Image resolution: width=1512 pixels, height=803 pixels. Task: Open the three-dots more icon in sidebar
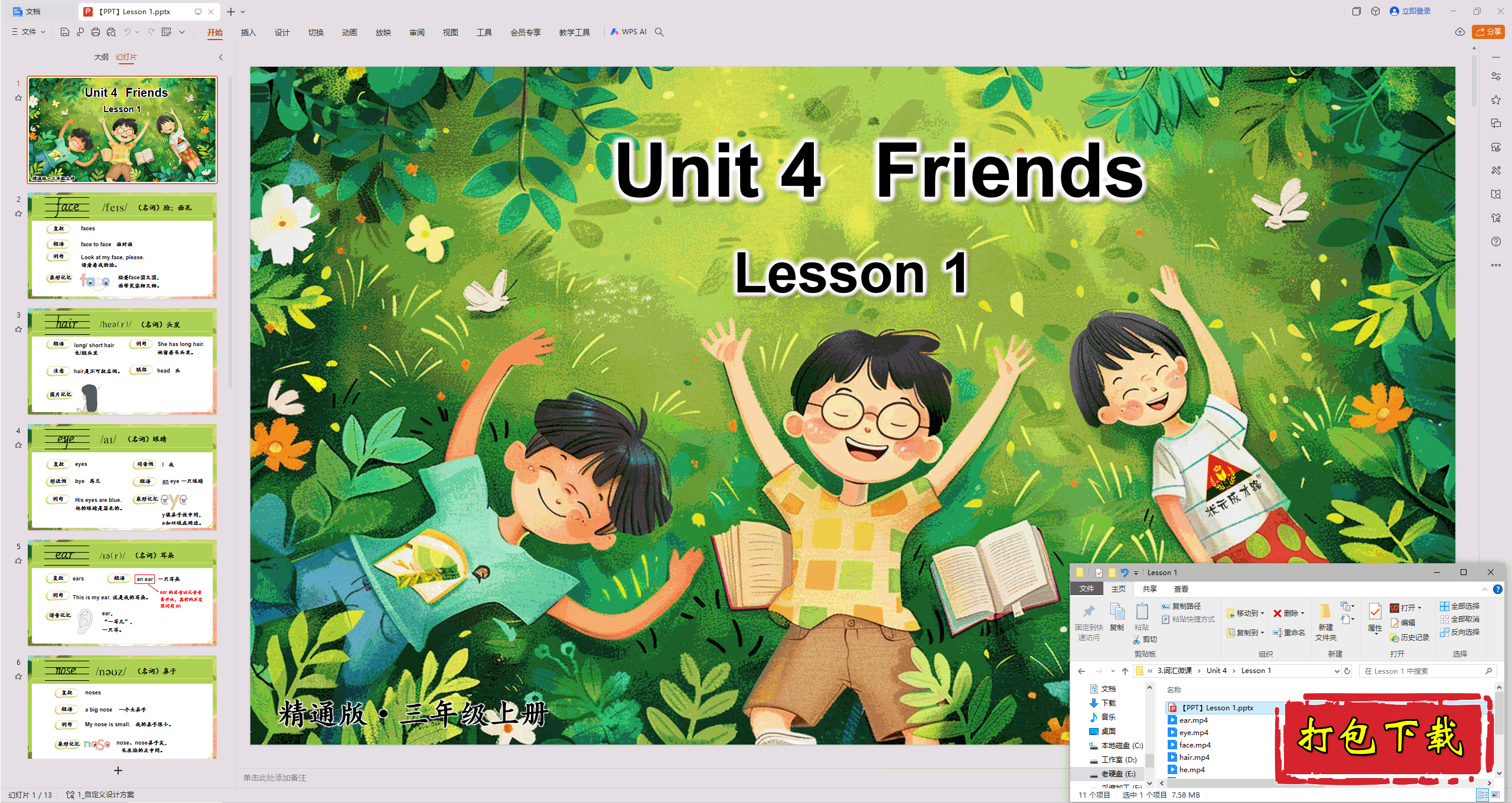pos(1496,265)
